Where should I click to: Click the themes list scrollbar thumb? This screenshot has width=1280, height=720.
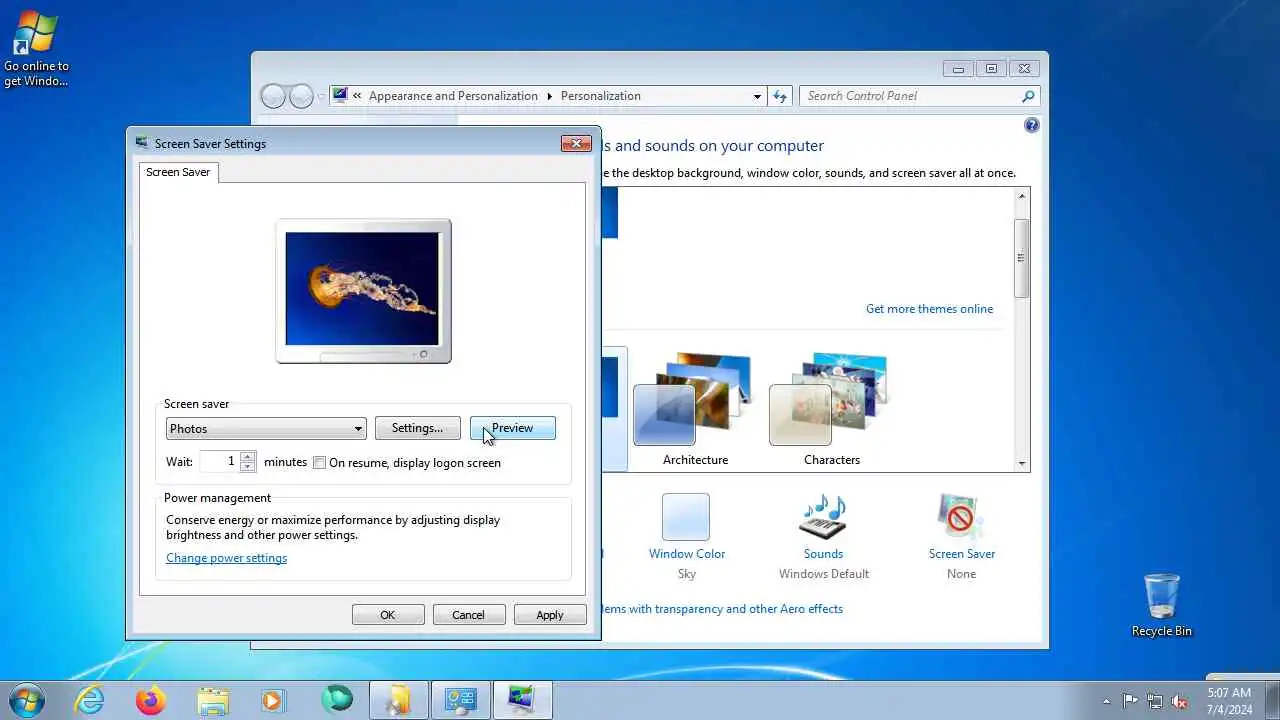(1022, 258)
